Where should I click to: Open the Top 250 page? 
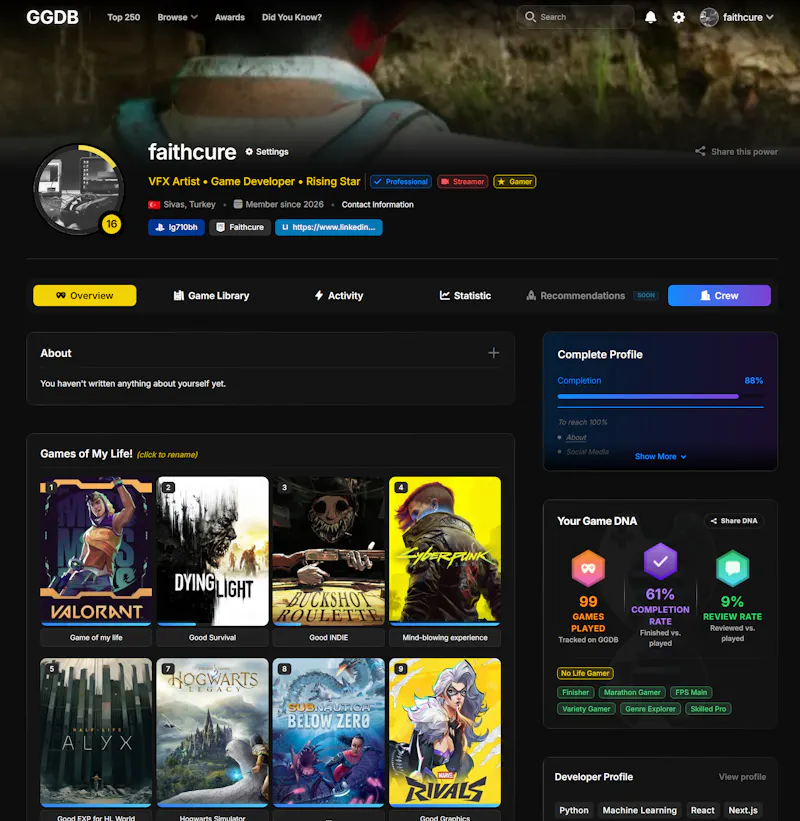tap(124, 17)
